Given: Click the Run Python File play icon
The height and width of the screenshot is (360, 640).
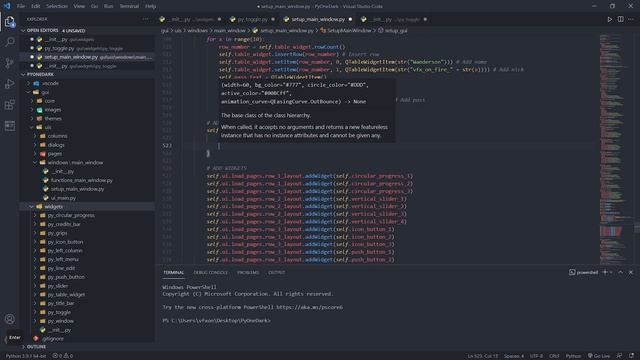Looking at the screenshot, I should [x=609, y=19].
